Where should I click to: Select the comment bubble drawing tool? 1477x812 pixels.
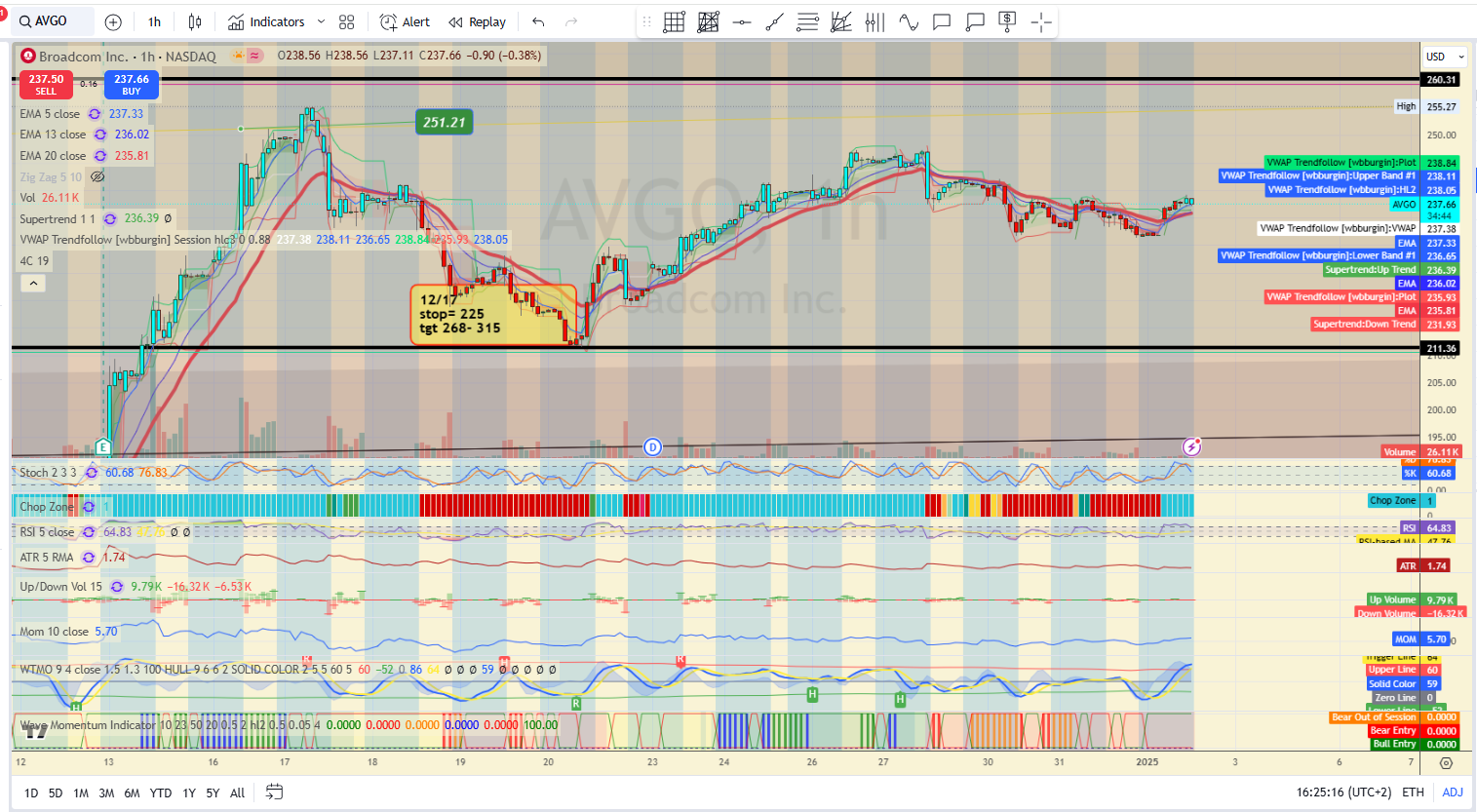point(942,21)
